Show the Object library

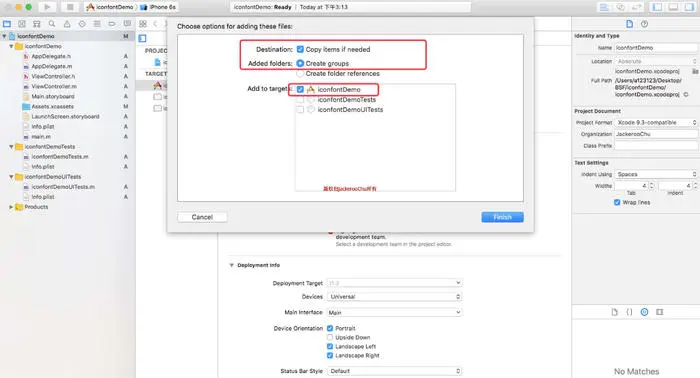pyautogui.click(x=644, y=312)
